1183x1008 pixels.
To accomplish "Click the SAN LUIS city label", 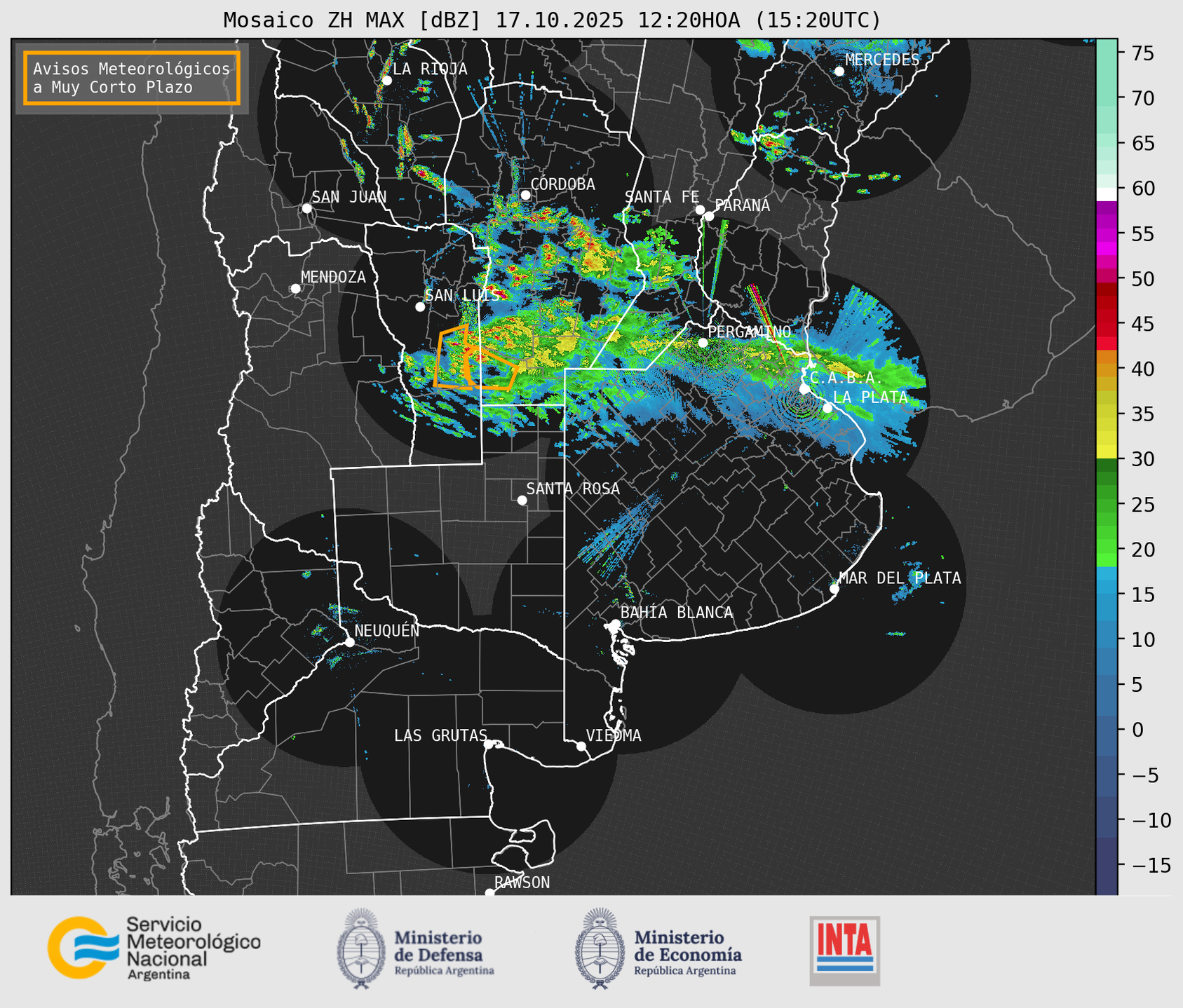I will click(x=462, y=296).
